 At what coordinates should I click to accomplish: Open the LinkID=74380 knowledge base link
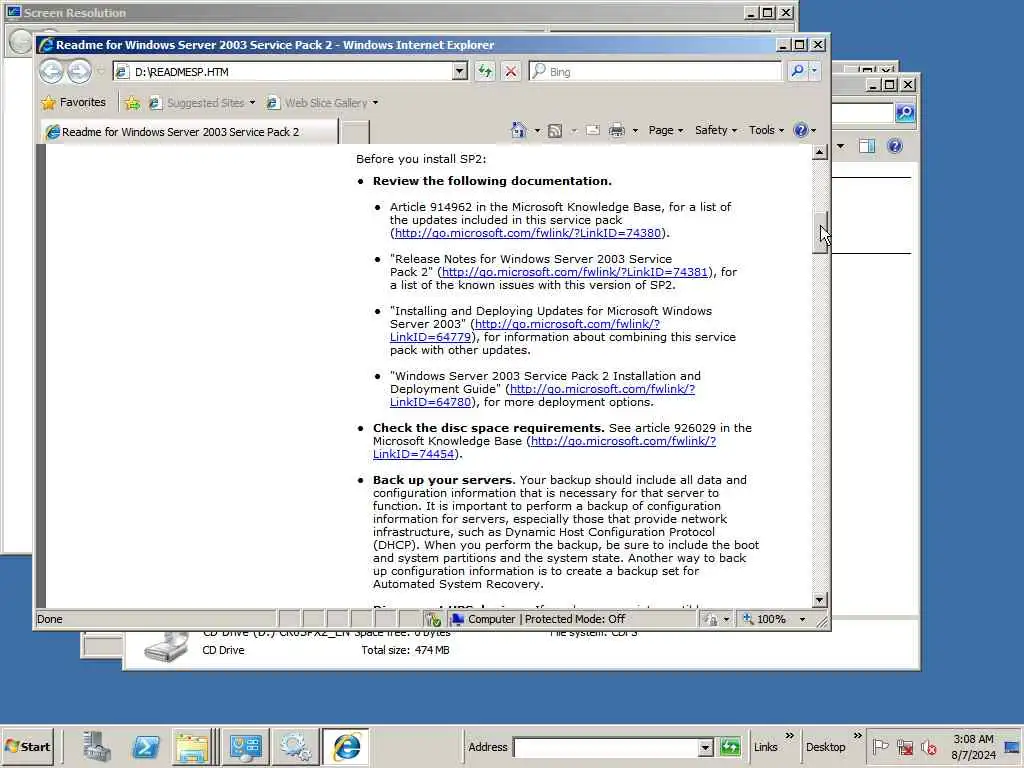pyautogui.click(x=528, y=233)
